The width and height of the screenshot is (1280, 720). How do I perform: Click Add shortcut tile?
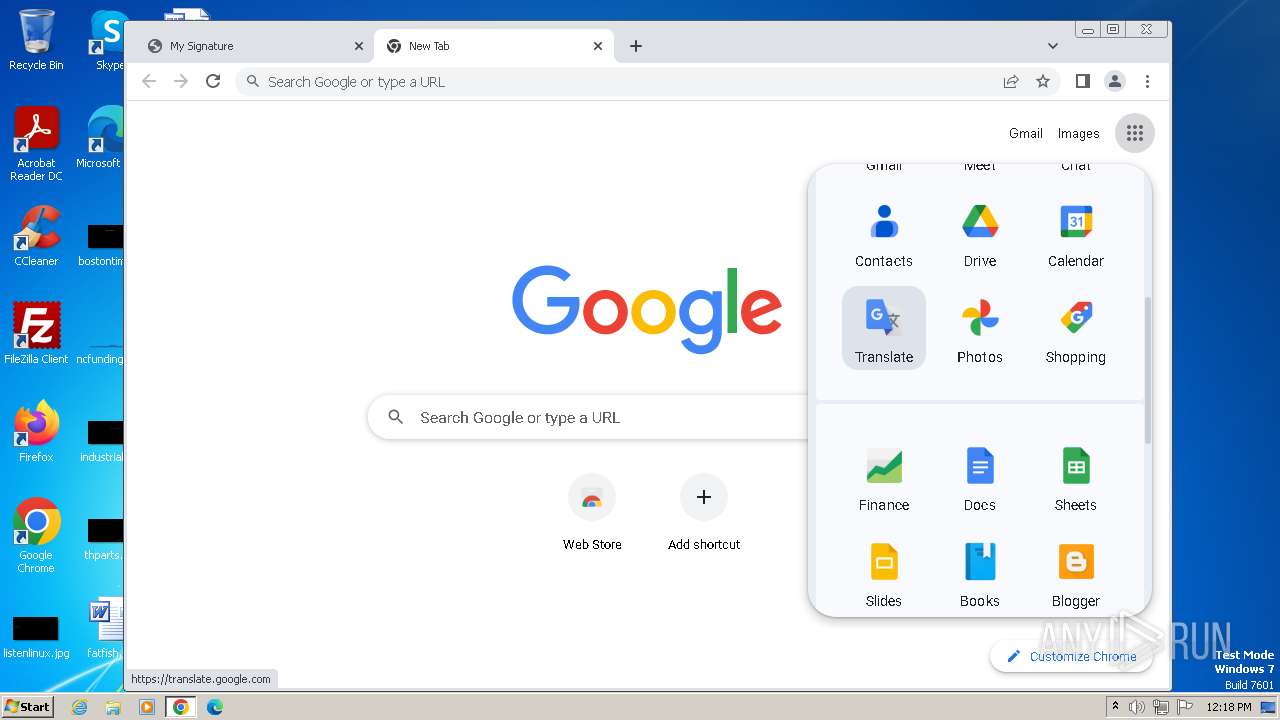point(704,513)
